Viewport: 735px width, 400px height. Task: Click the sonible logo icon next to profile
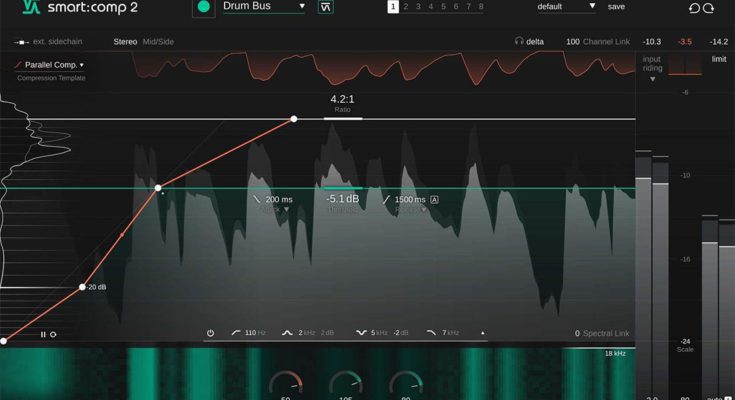[325, 7]
